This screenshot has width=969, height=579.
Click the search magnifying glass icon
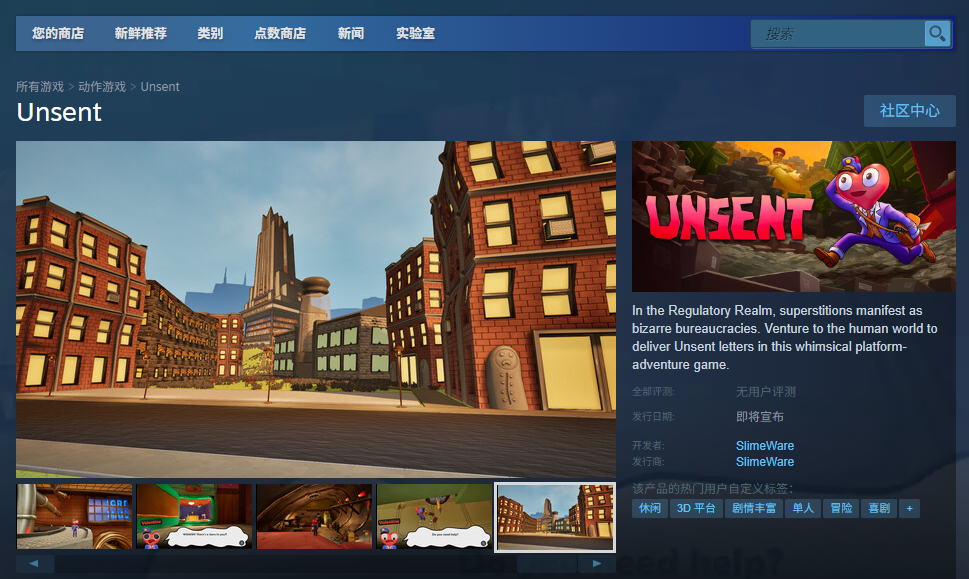[937, 34]
